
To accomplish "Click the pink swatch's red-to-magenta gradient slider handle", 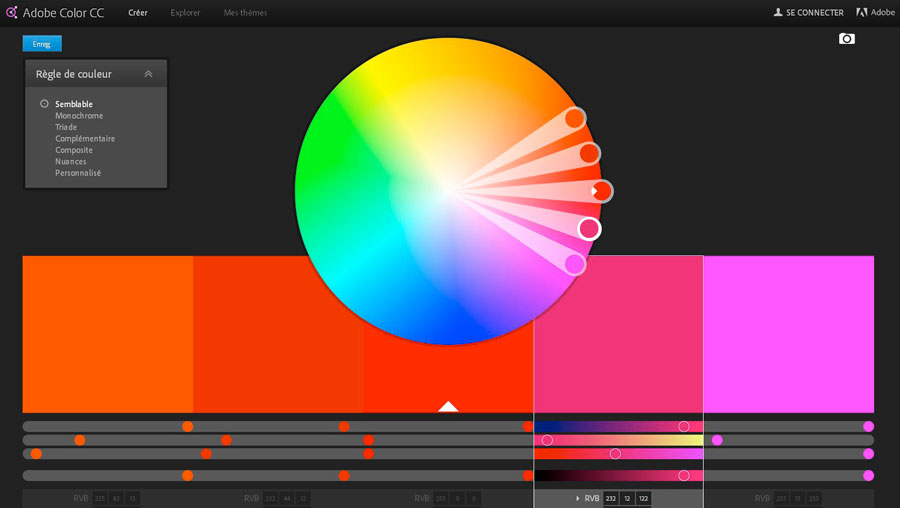I will coord(615,454).
